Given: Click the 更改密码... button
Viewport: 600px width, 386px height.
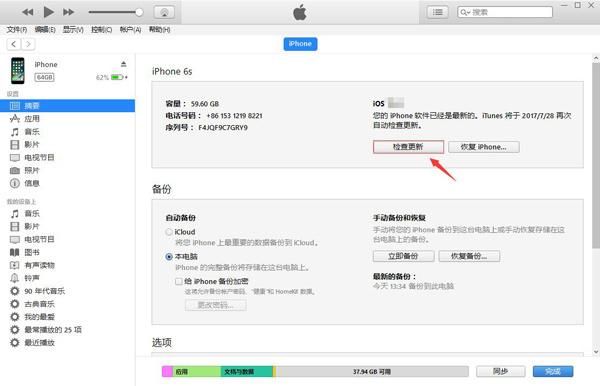Looking at the screenshot, I should [x=215, y=305].
